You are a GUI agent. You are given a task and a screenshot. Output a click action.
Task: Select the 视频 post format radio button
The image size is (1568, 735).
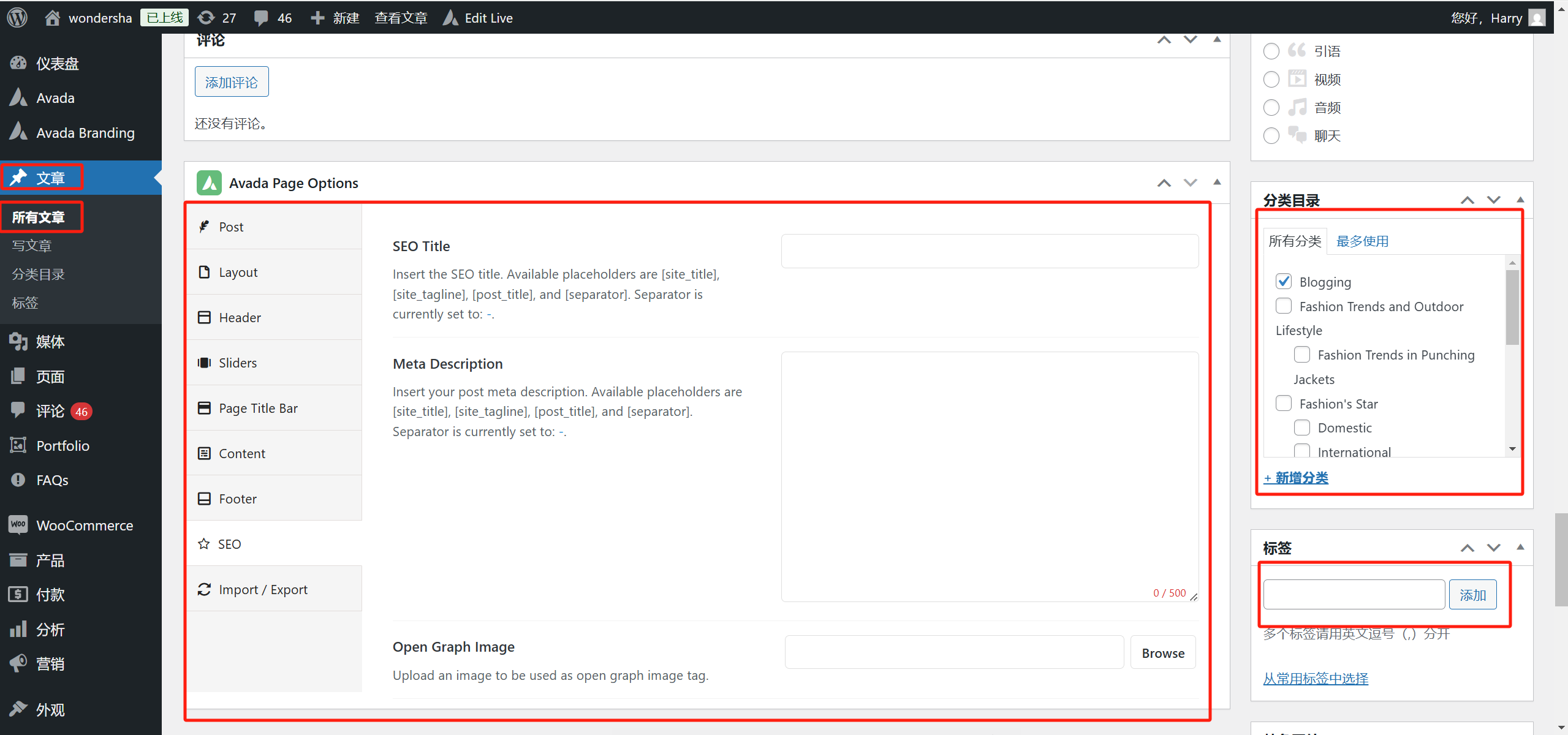1271,78
